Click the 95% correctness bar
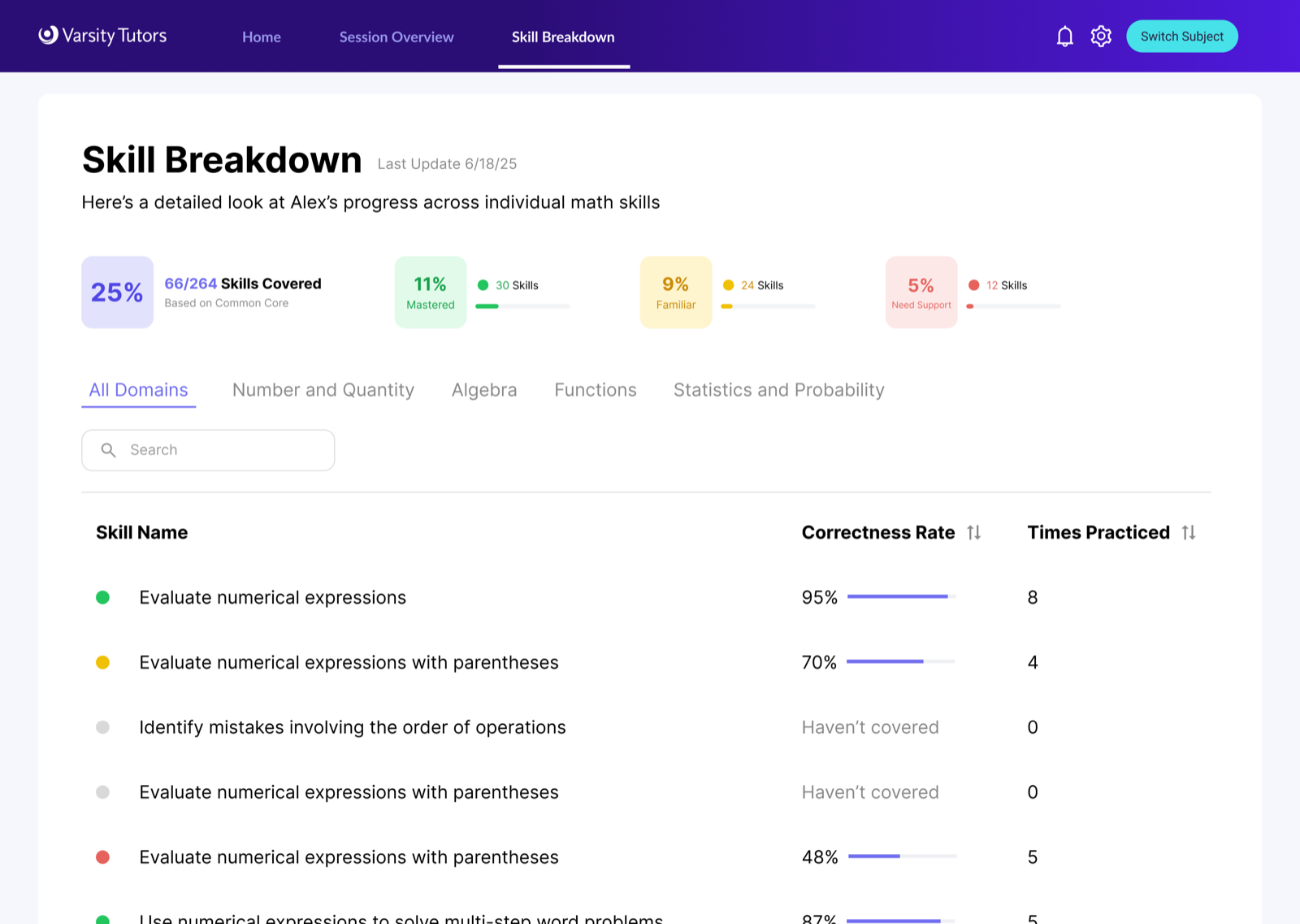The width and height of the screenshot is (1300, 924). (x=902, y=596)
